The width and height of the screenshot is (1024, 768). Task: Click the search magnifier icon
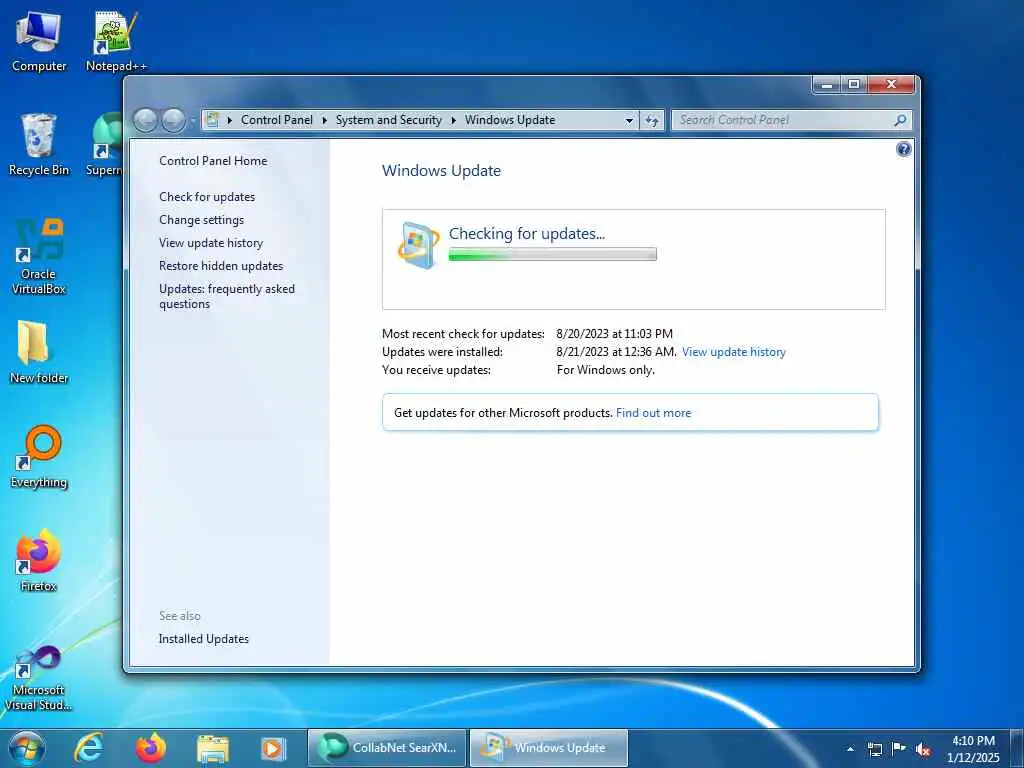point(900,120)
